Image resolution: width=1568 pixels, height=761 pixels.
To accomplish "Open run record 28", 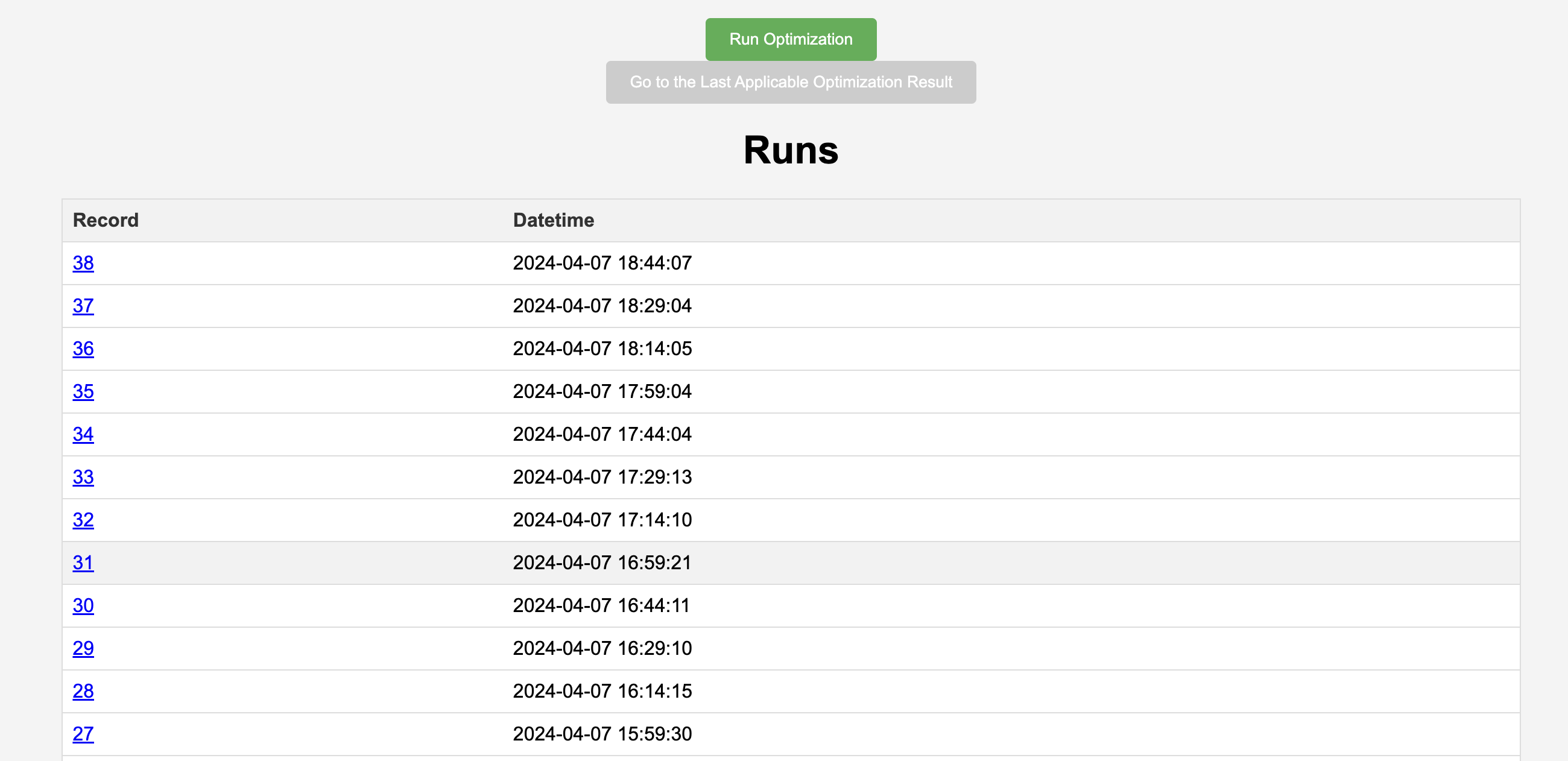I will pyautogui.click(x=83, y=691).
